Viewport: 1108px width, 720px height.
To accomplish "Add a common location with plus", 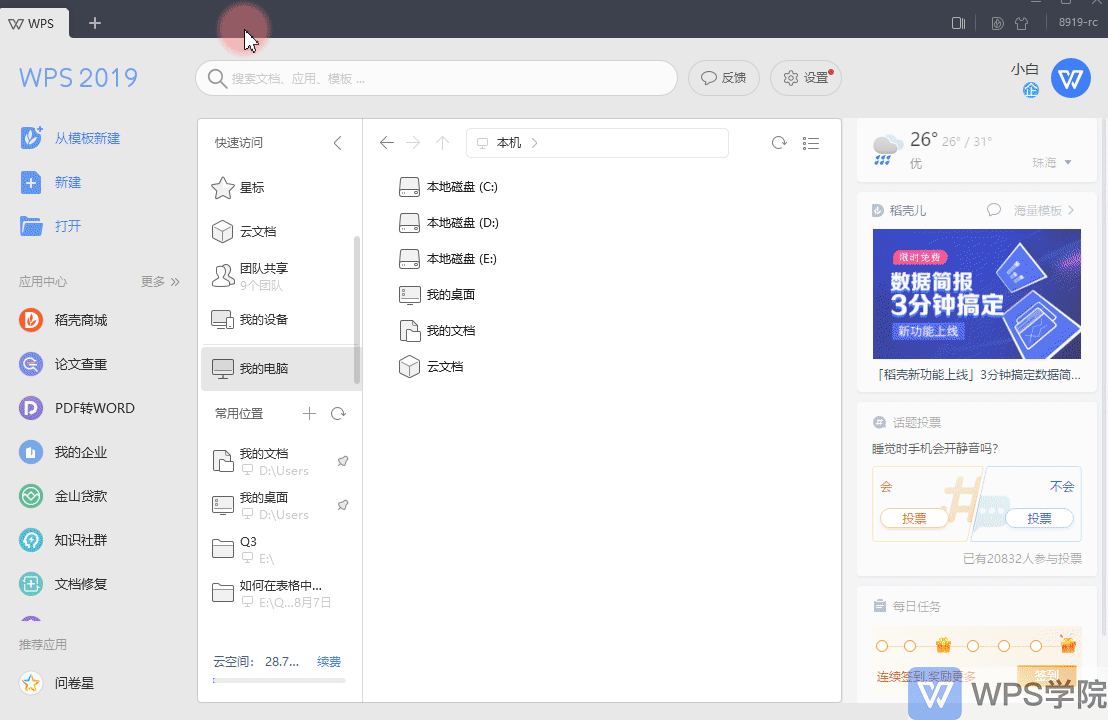I will tap(309, 413).
